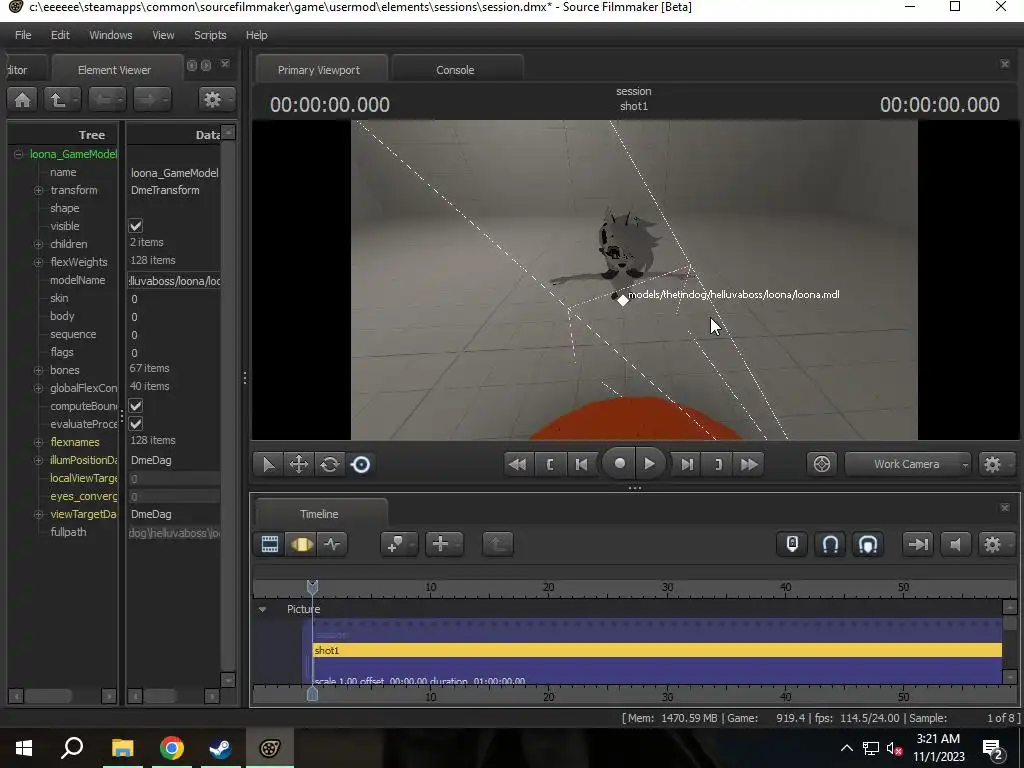Play the shot
This screenshot has height=768, width=1024.
pyautogui.click(x=650, y=464)
